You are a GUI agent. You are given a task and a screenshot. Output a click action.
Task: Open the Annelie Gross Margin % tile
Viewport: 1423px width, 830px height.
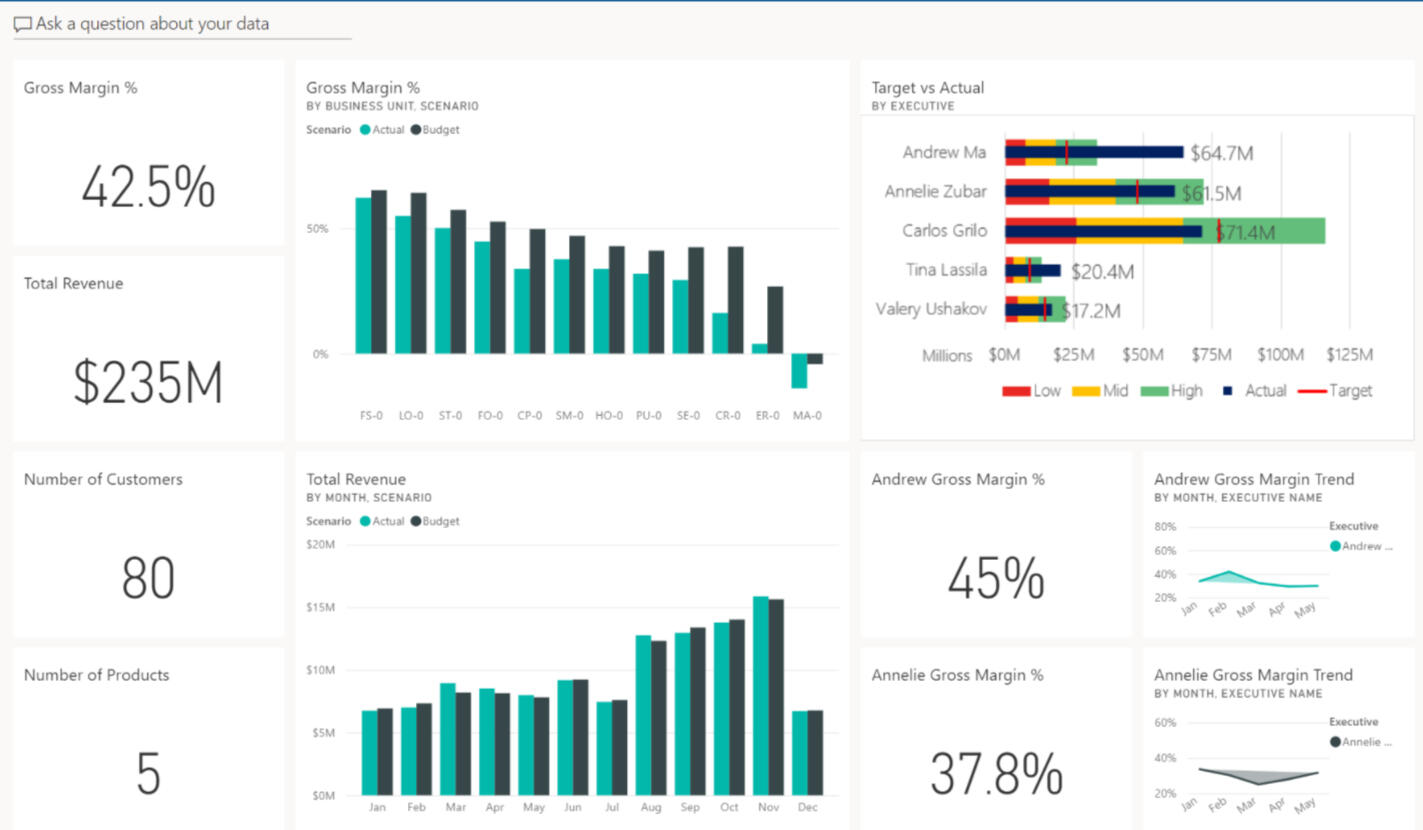click(x=993, y=740)
